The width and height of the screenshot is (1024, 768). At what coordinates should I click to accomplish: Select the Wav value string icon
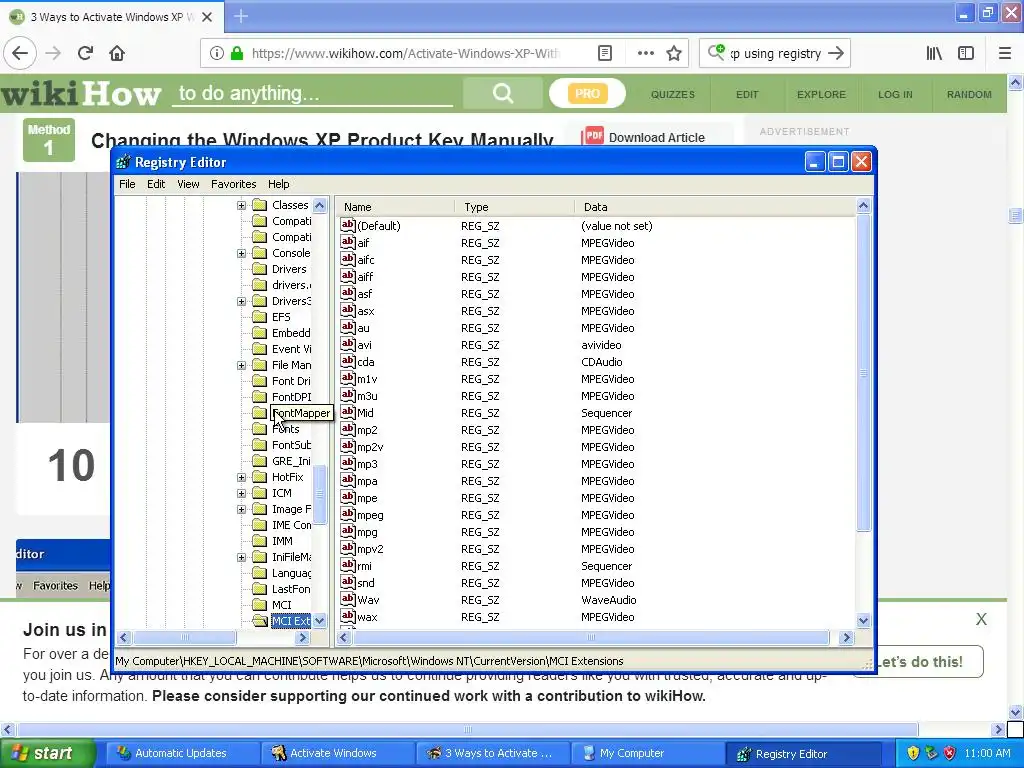[x=348, y=599]
